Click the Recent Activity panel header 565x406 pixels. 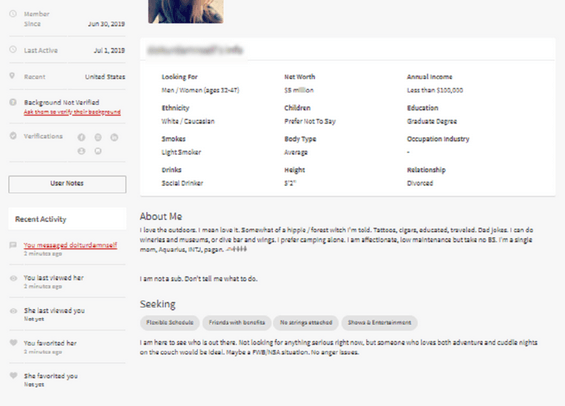[x=67, y=219]
